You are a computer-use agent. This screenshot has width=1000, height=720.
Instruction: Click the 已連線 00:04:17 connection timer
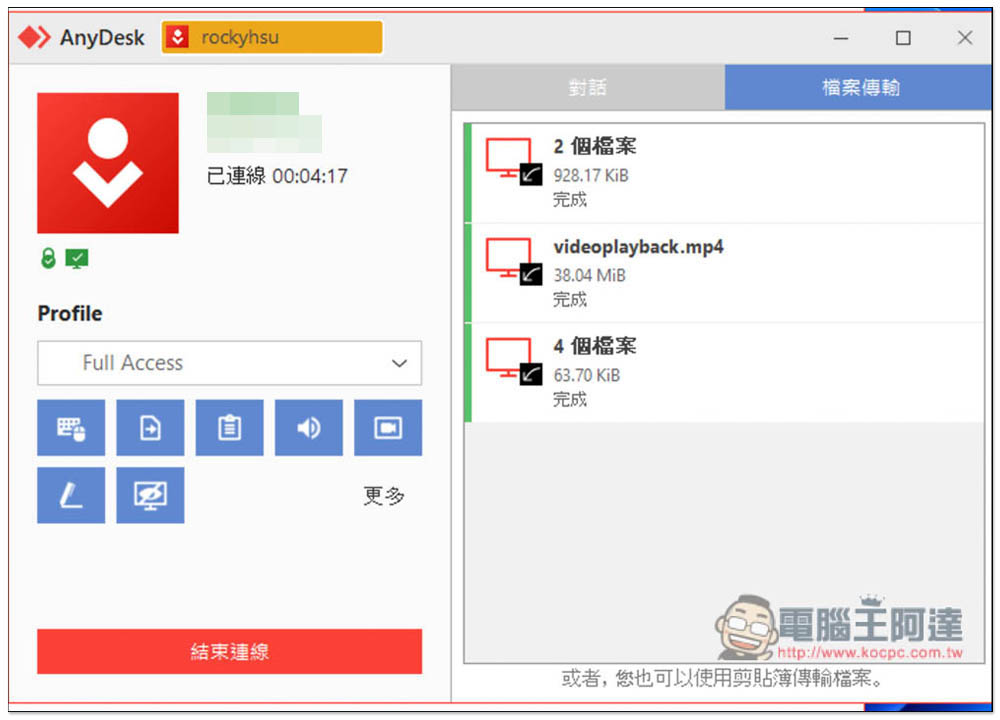pos(277,176)
